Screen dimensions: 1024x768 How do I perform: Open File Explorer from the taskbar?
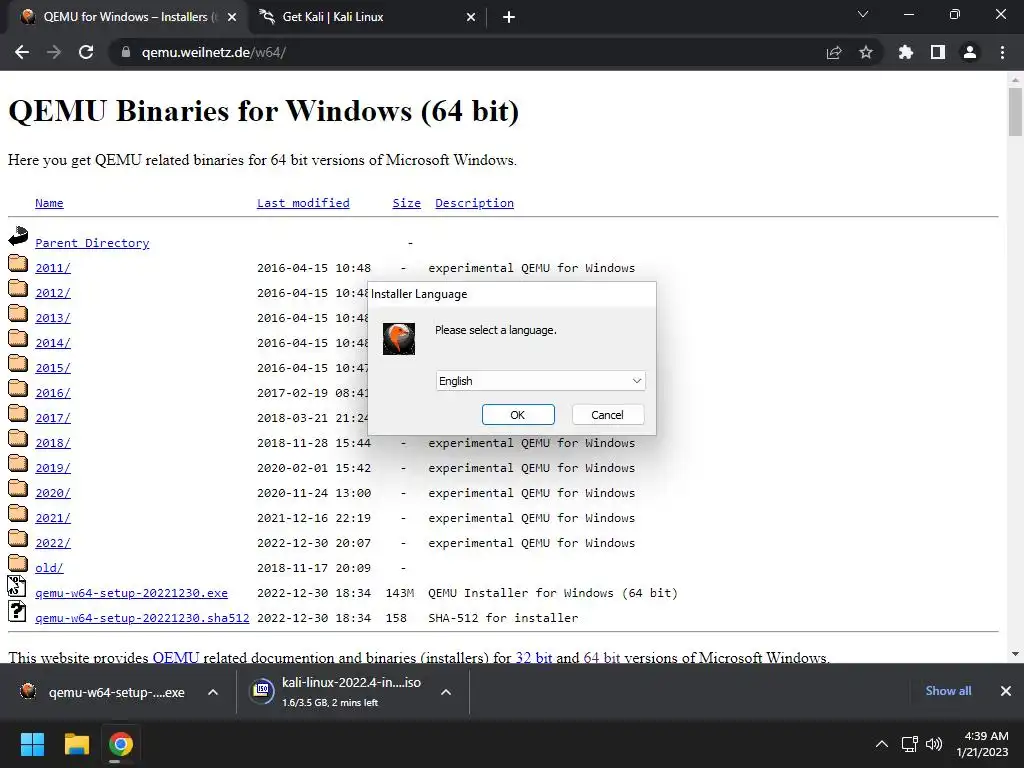click(x=76, y=744)
